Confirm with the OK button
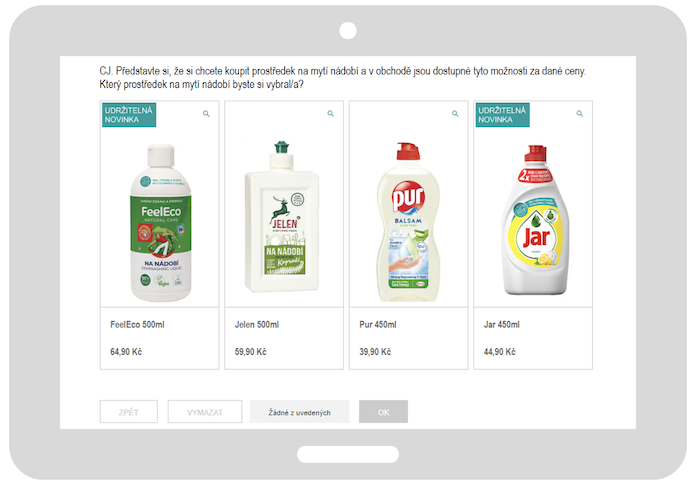Image resolution: width=700 pixels, height=487 pixels. coord(383,412)
